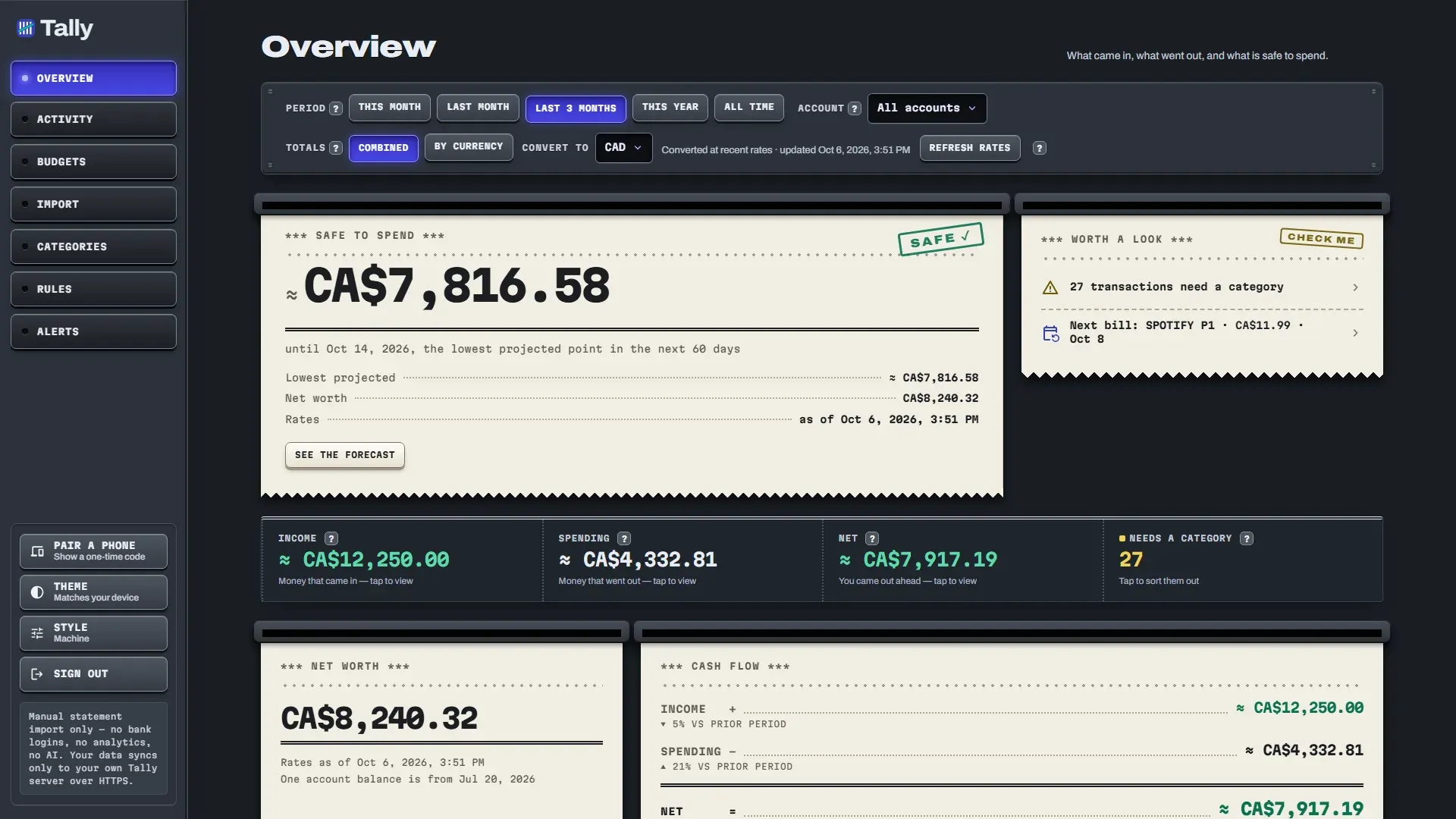This screenshot has width=1456, height=819.
Task: Open Rules in the sidebar
Action: [x=93, y=290]
